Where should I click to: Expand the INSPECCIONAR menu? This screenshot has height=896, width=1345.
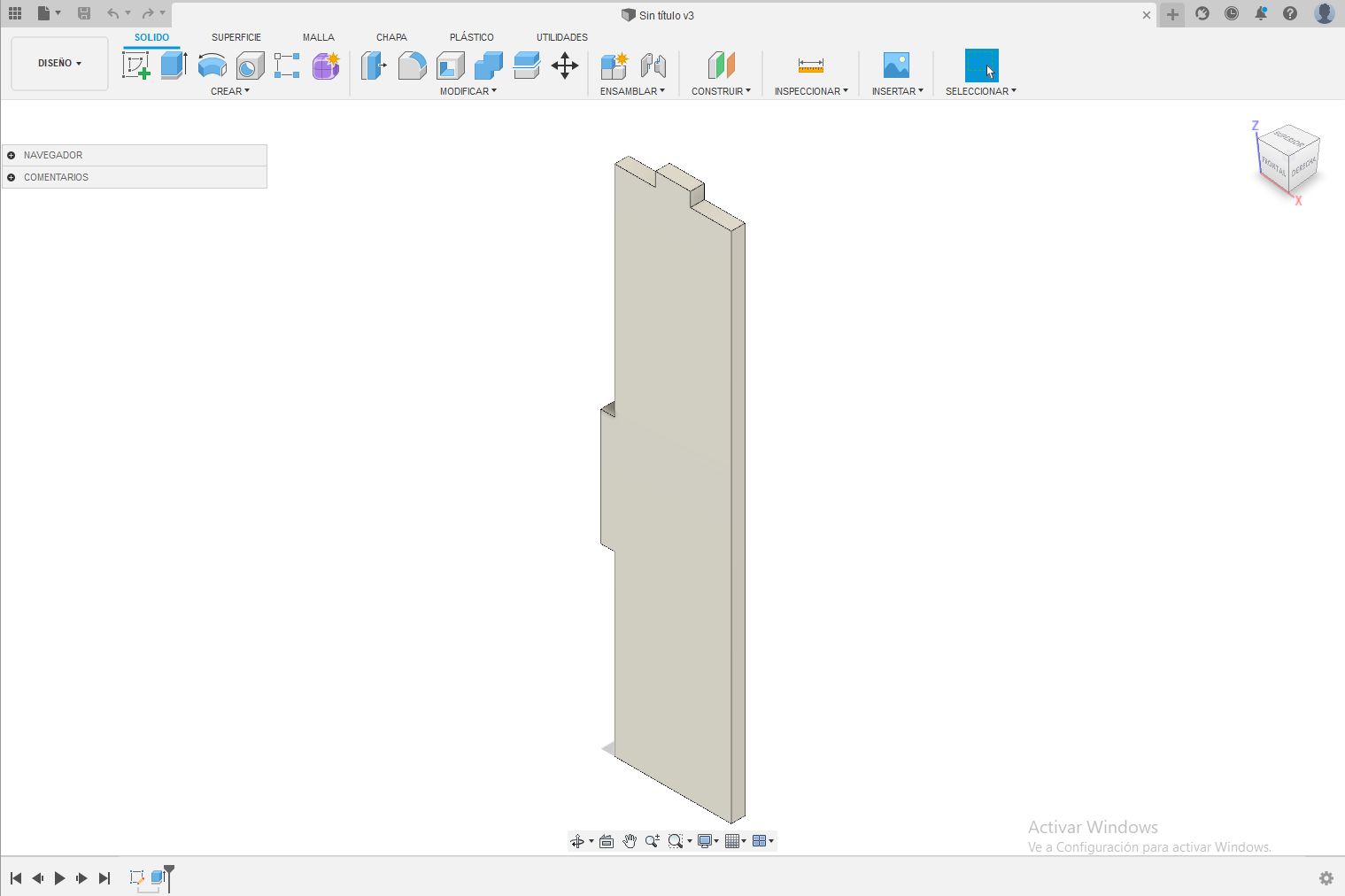811,91
